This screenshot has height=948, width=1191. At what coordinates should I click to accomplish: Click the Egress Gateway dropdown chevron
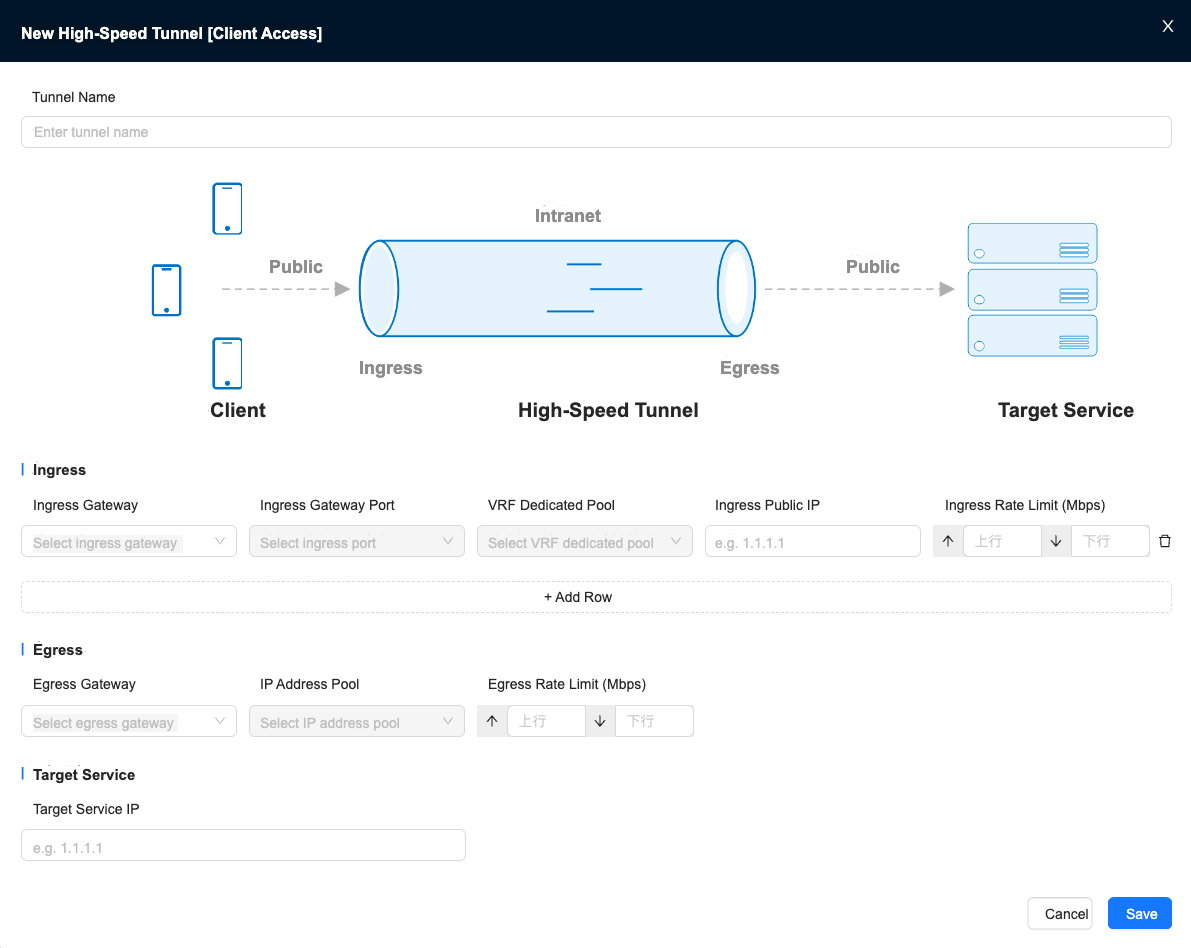point(220,722)
